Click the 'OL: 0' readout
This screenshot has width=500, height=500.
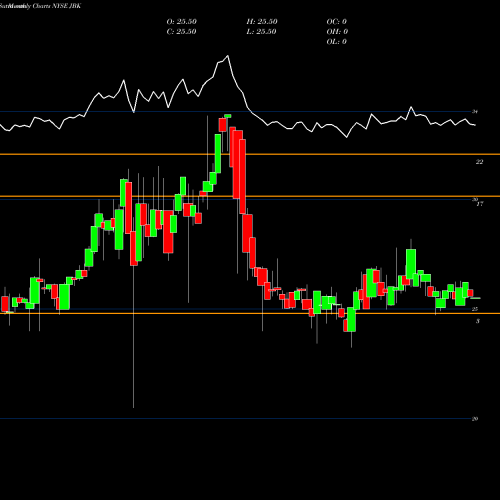[337, 42]
